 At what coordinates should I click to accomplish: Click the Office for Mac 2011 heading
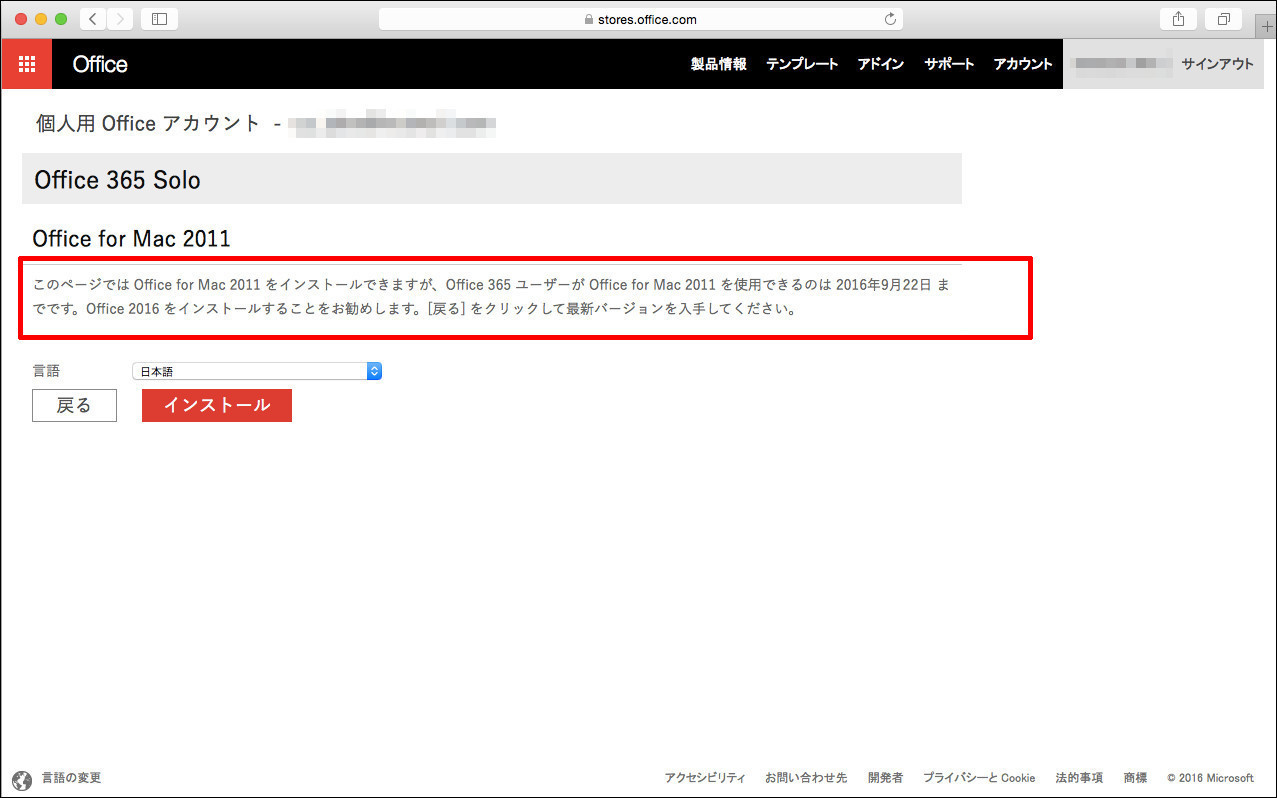[x=131, y=239]
